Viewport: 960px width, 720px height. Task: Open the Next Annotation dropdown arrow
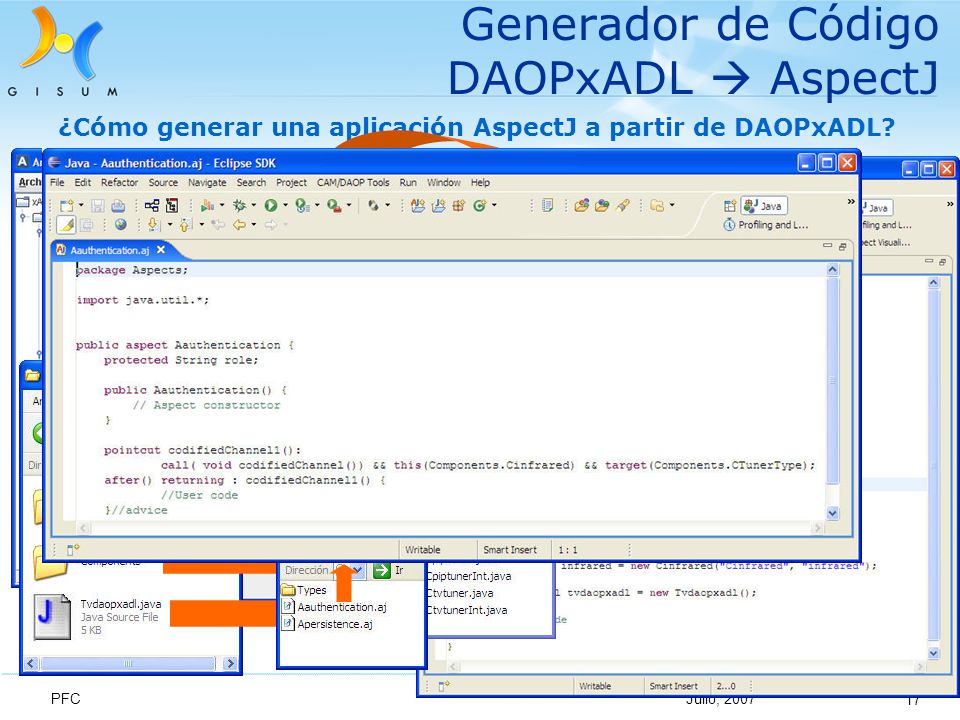(x=169, y=225)
